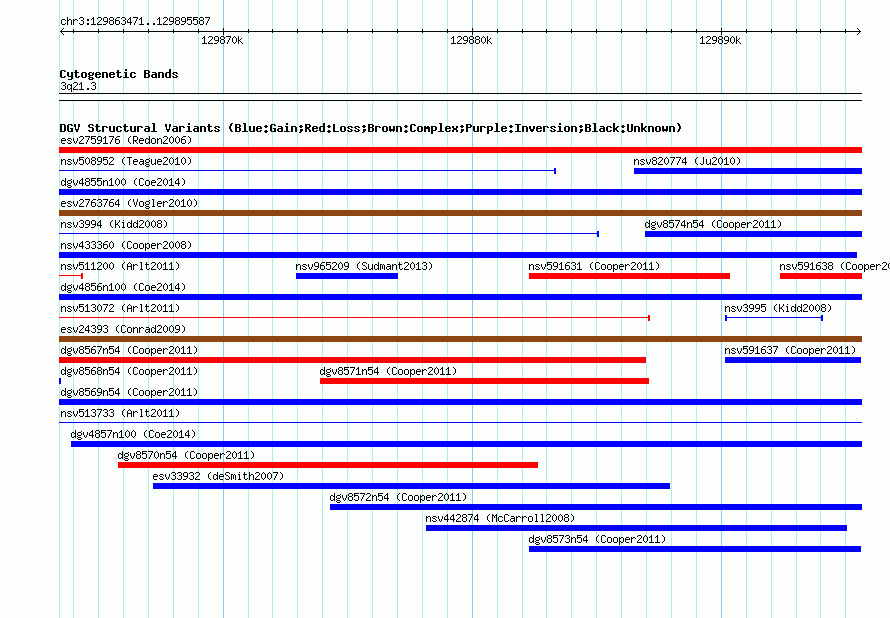Click the esv24393 (Conrad2009) brown bar
Screen dimensions: 890x618
460,339
